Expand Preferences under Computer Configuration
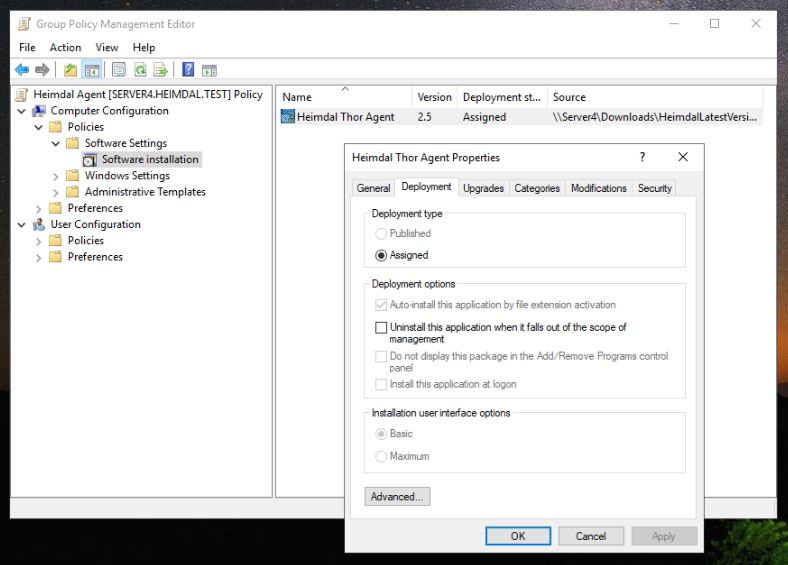Screen dimensions: 788x565 pyautogui.click(x=39, y=209)
